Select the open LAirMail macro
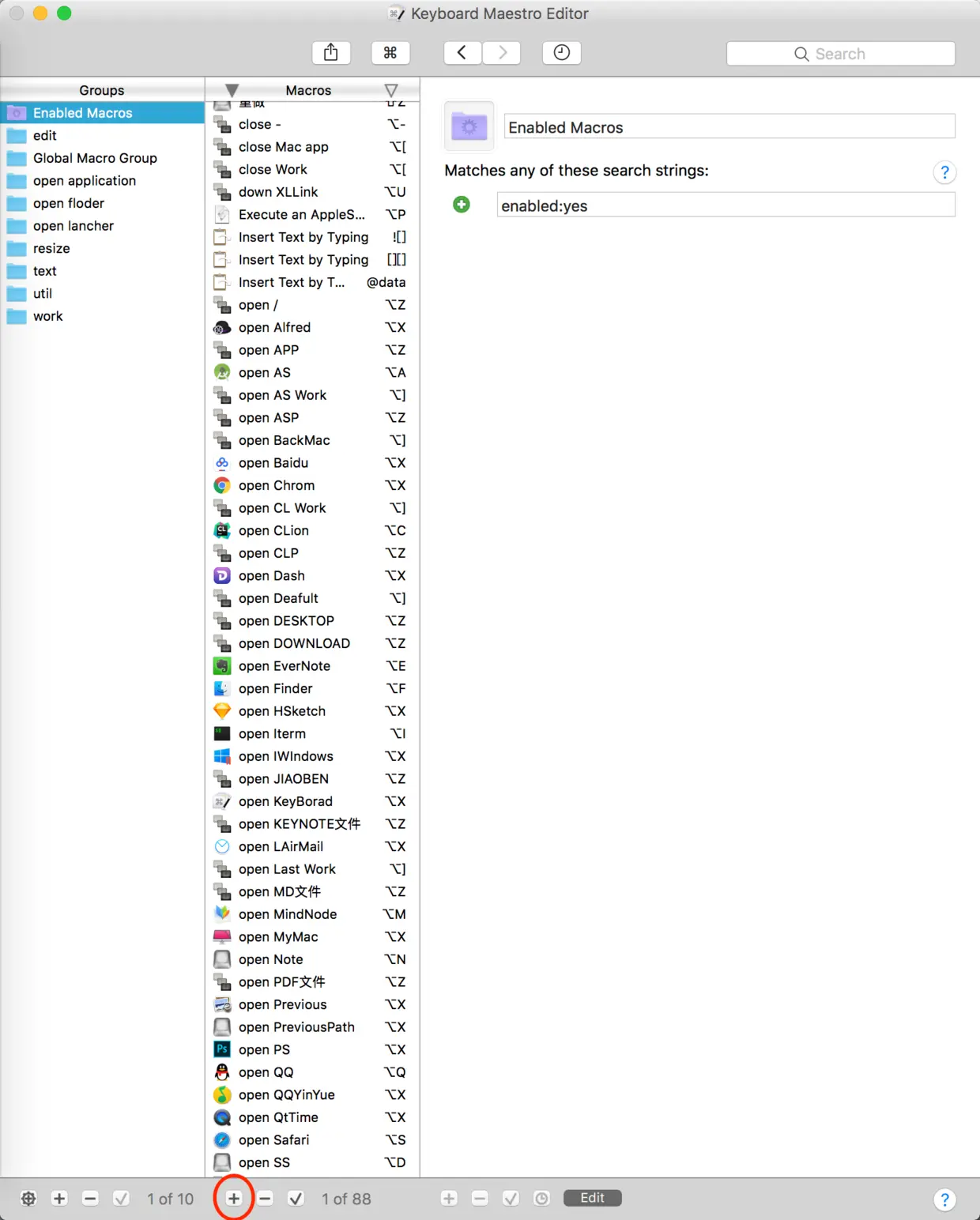The image size is (980, 1220). tap(312, 846)
